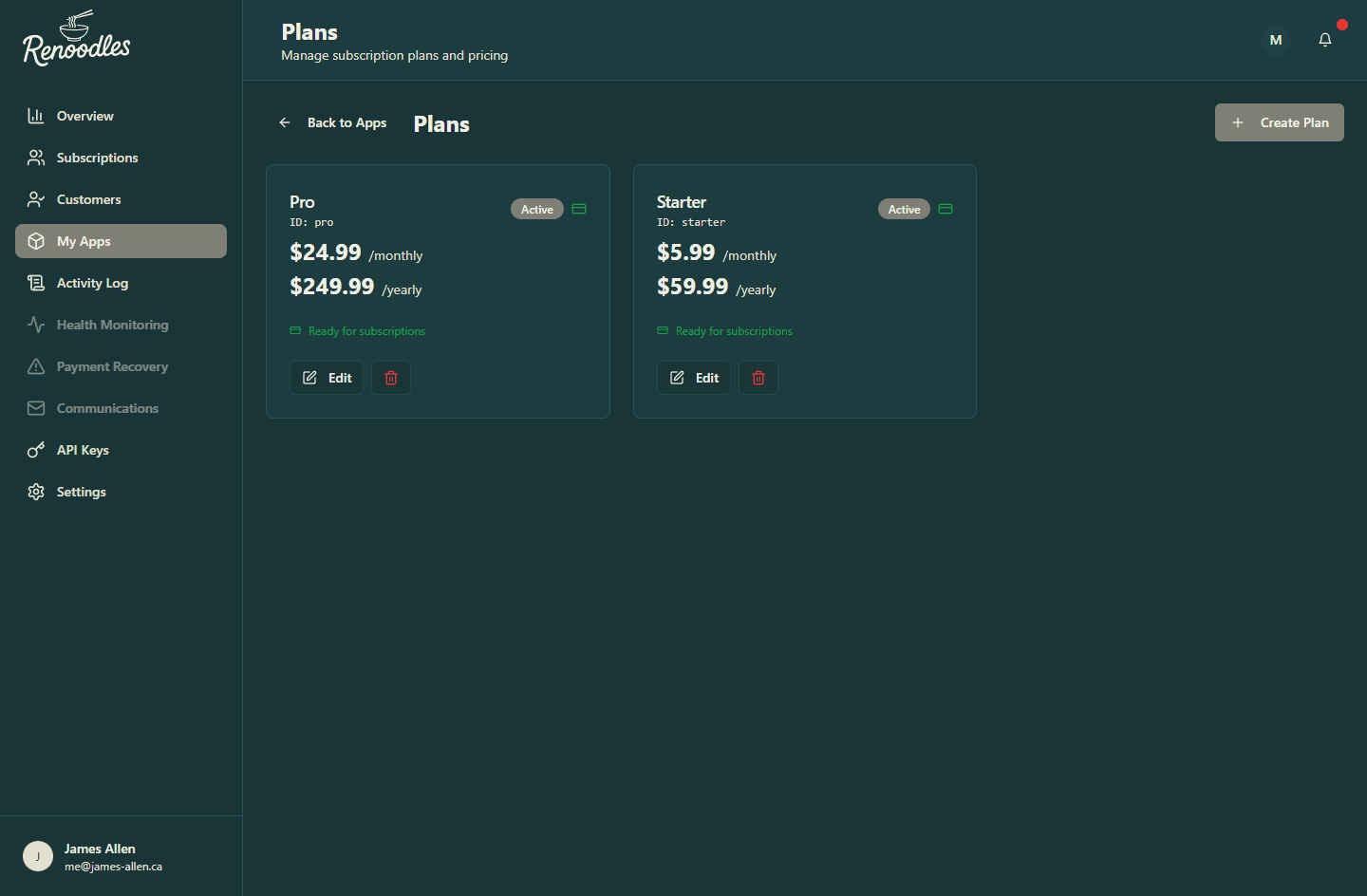Open the Overview page
1367x896 pixels.
tap(84, 116)
